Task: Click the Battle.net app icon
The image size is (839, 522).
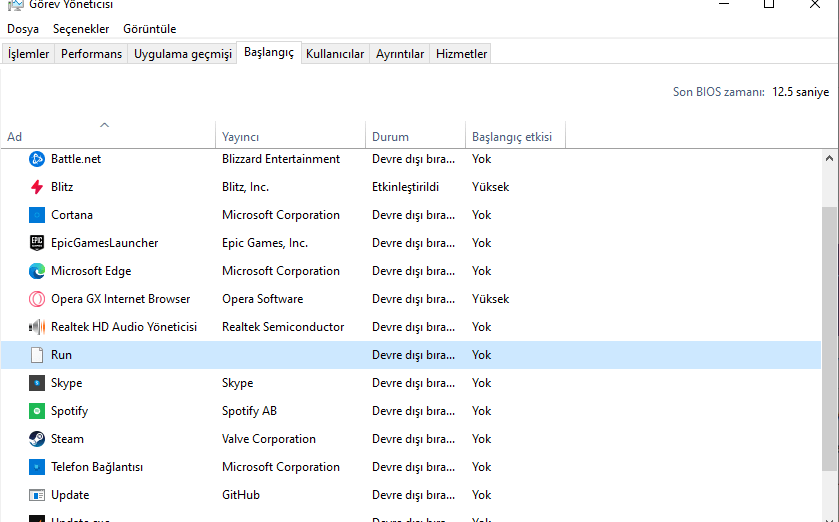Action: [x=36, y=159]
